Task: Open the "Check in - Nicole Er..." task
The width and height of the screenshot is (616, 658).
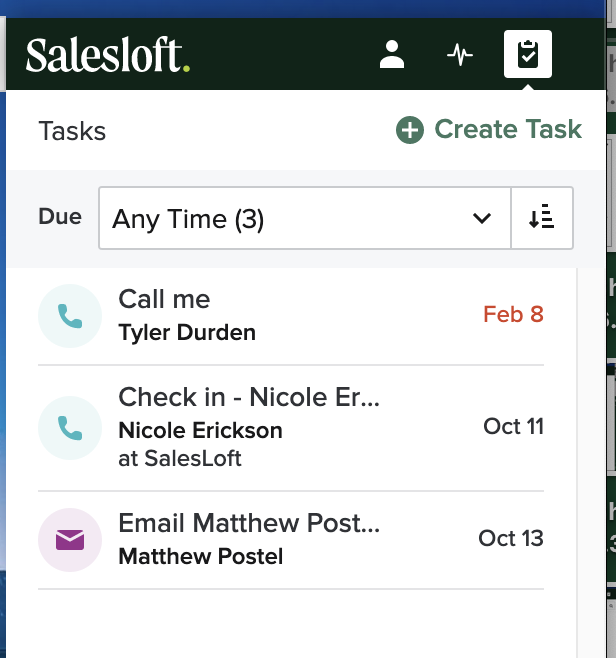Action: pos(249,397)
